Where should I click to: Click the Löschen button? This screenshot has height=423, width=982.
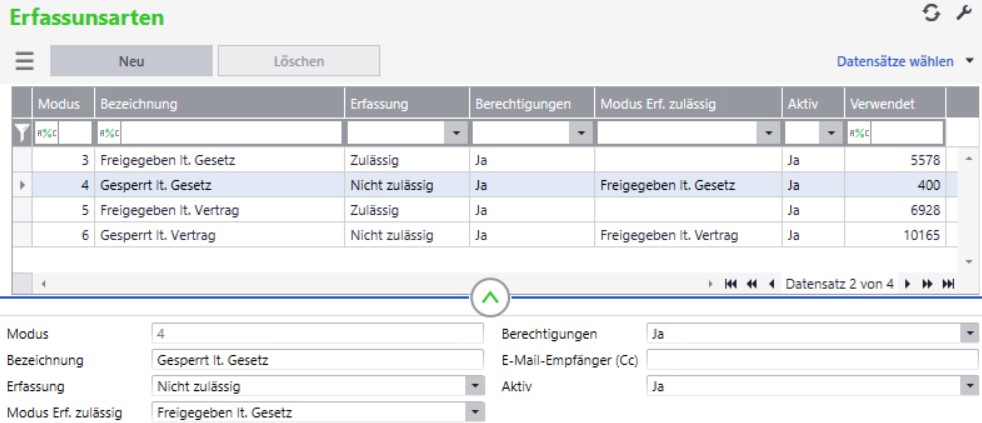298,61
